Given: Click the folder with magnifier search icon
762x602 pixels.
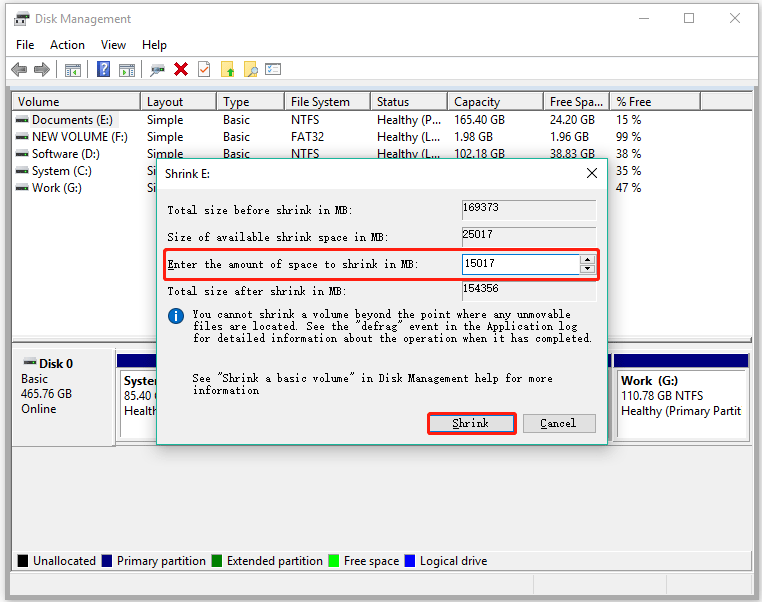Looking at the screenshot, I should [251, 69].
